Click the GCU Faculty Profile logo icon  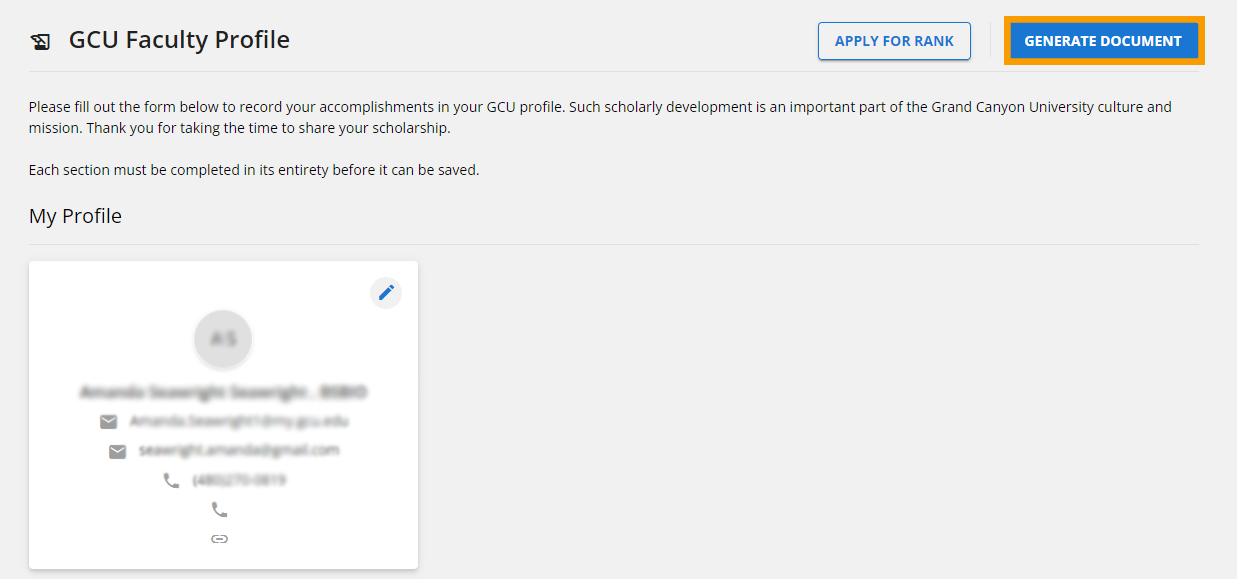[41, 42]
